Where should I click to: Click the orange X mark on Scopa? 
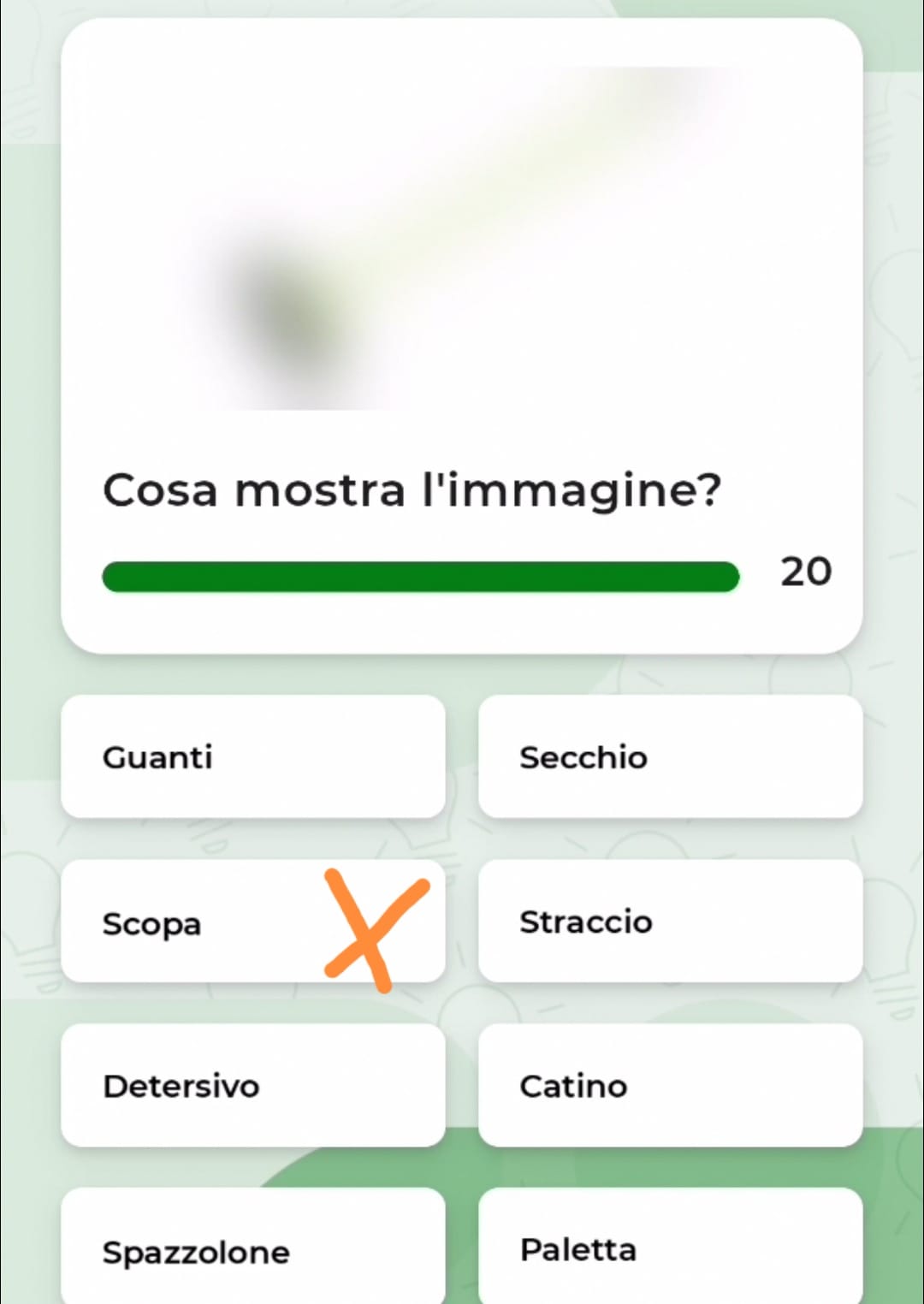(x=375, y=930)
